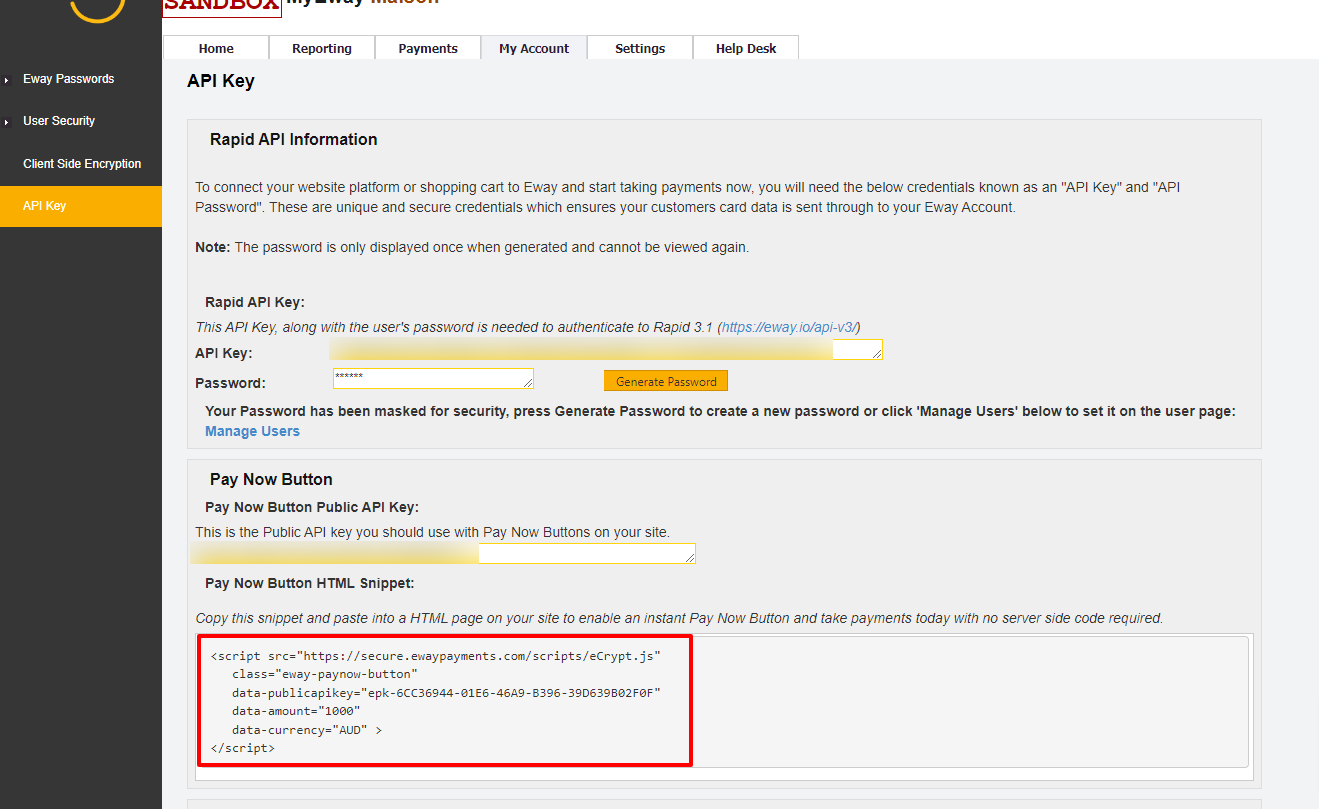Open User Security in the sidebar

point(59,121)
